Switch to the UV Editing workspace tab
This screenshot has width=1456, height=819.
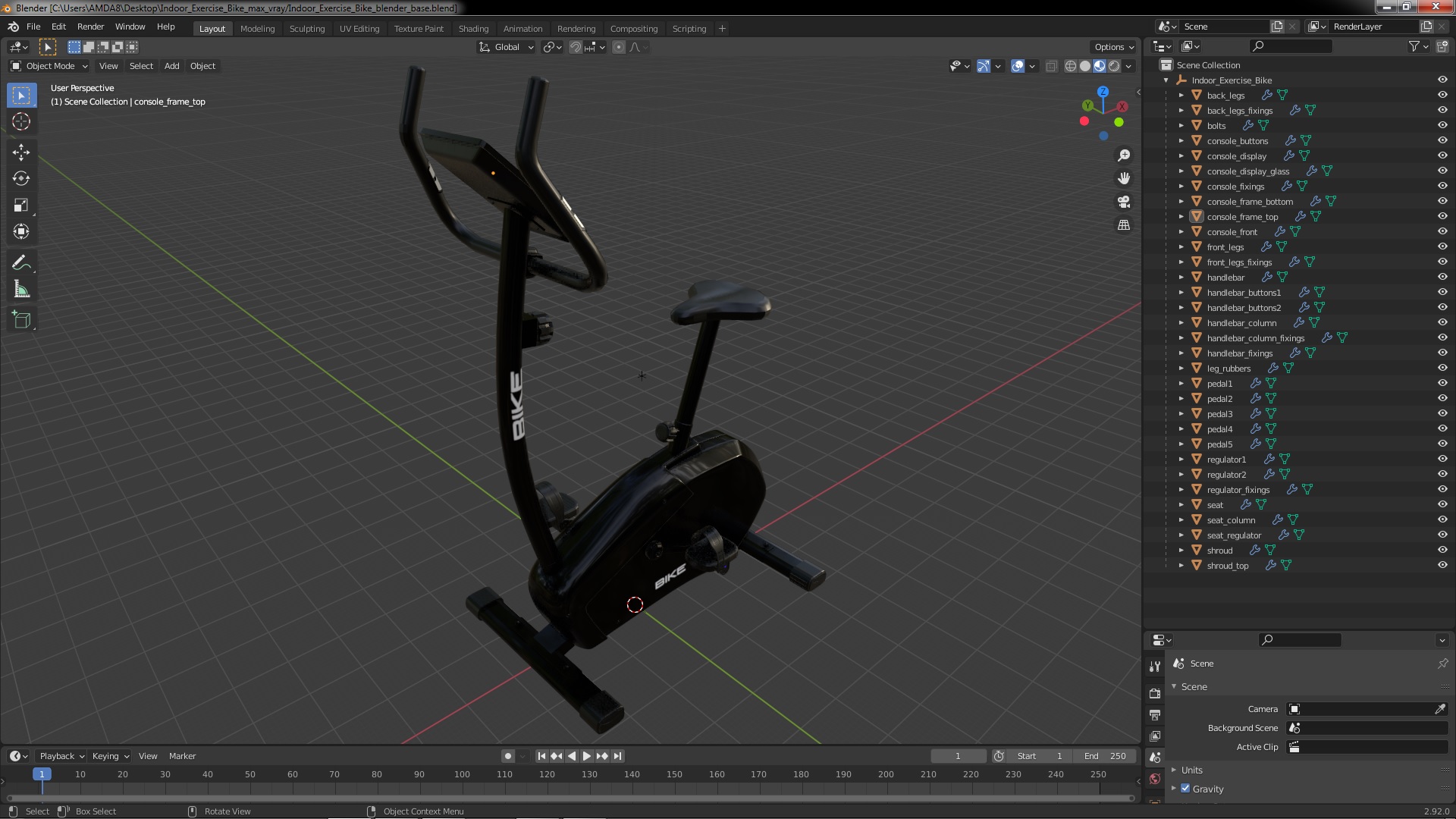pyautogui.click(x=359, y=29)
